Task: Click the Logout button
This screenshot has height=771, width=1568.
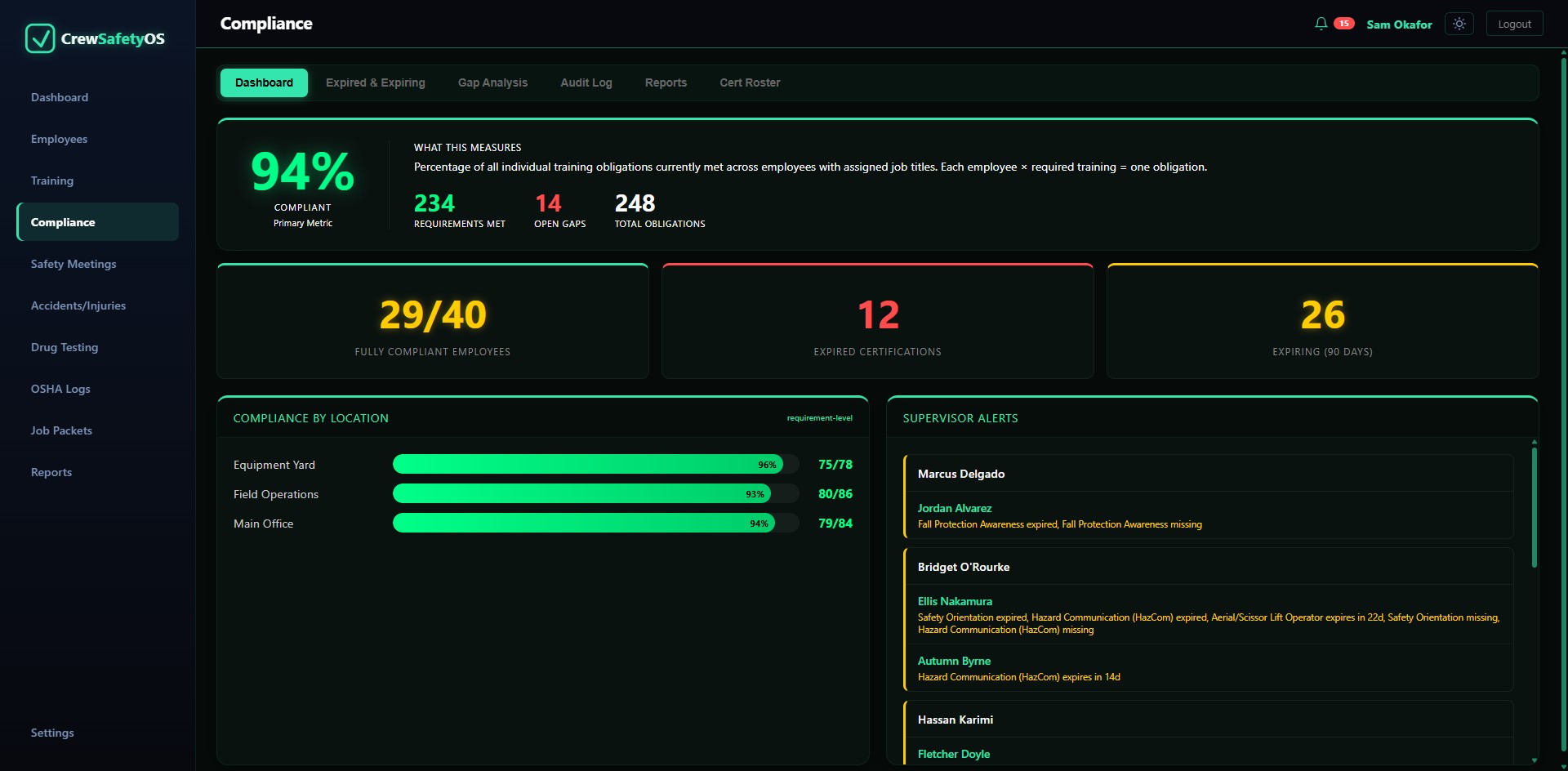Action: click(x=1514, y=24)
